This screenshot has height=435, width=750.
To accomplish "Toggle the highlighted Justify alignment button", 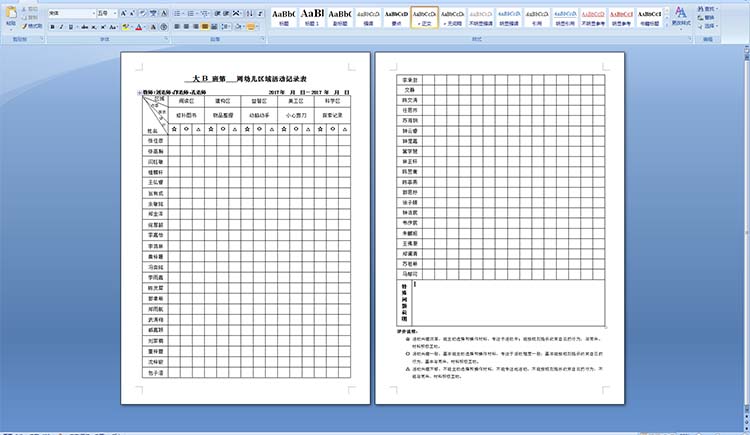I will 205,27.
